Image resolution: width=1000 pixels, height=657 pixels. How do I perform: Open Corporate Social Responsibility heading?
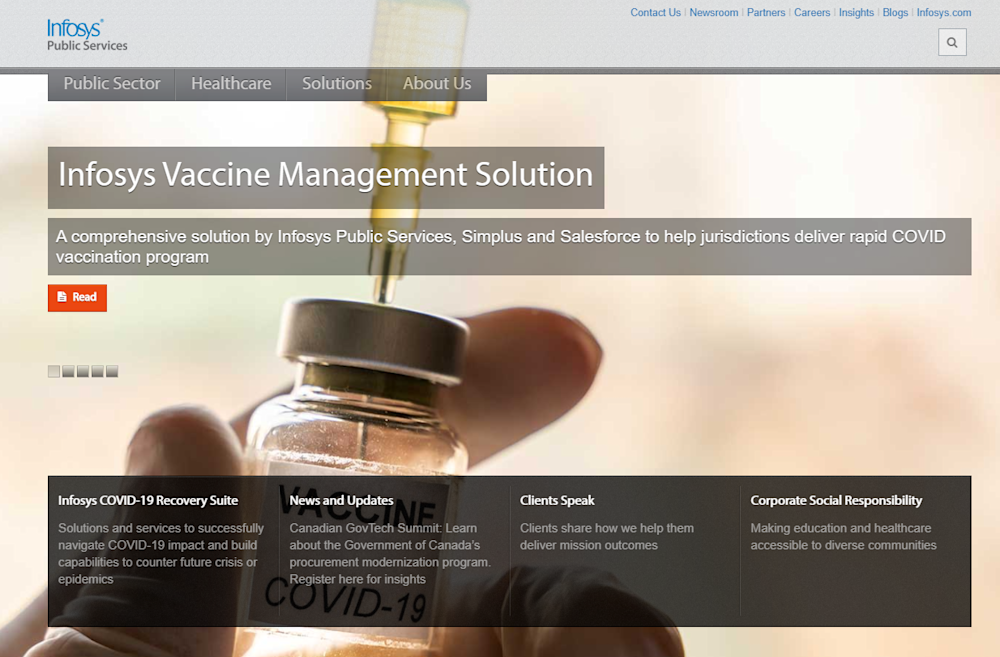coord(836,501)
